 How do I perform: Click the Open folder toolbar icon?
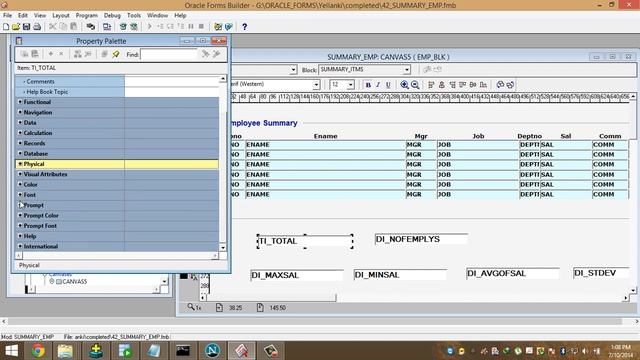16,27
